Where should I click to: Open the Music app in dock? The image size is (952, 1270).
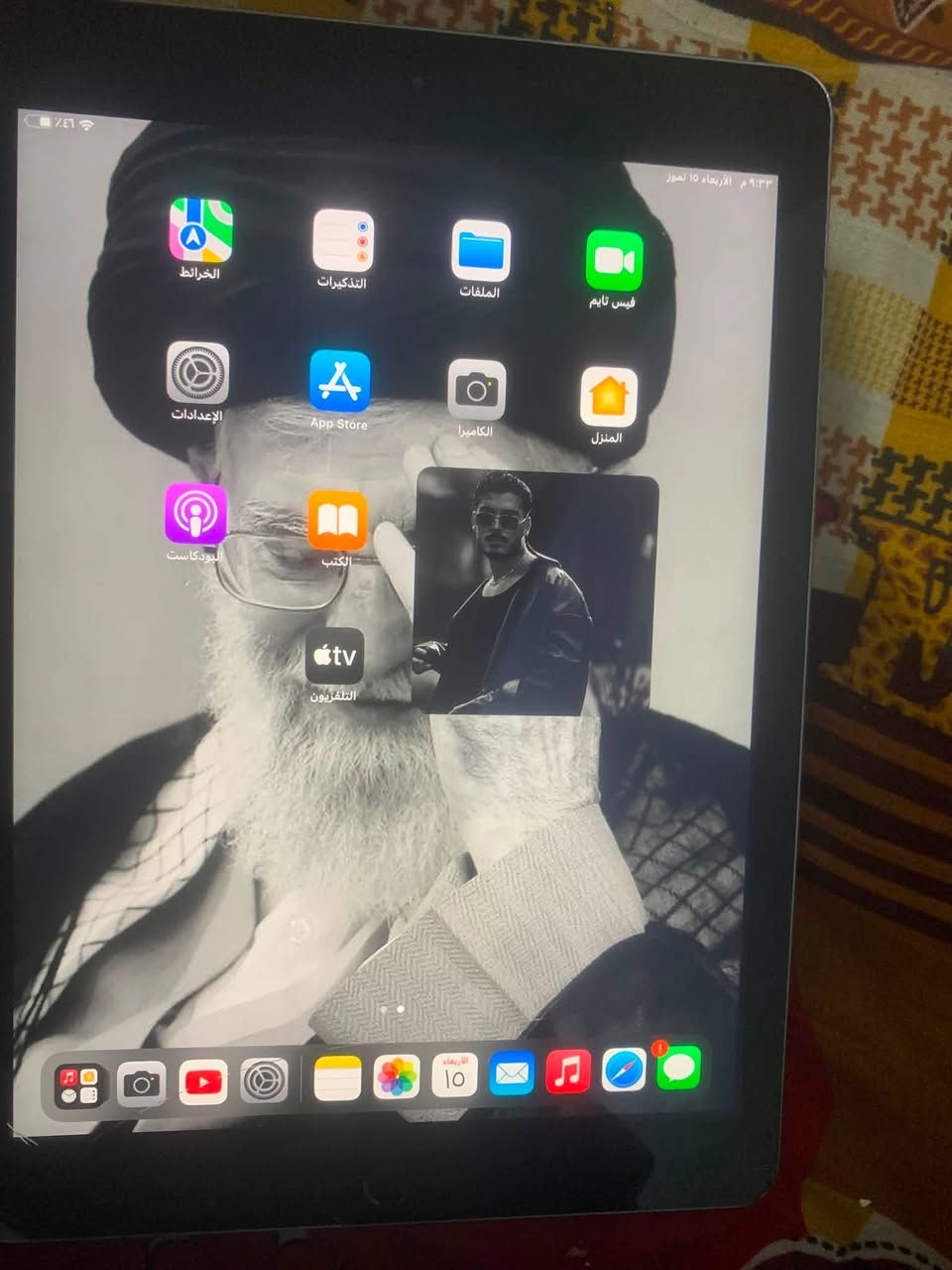click(x=568, y=1073)
